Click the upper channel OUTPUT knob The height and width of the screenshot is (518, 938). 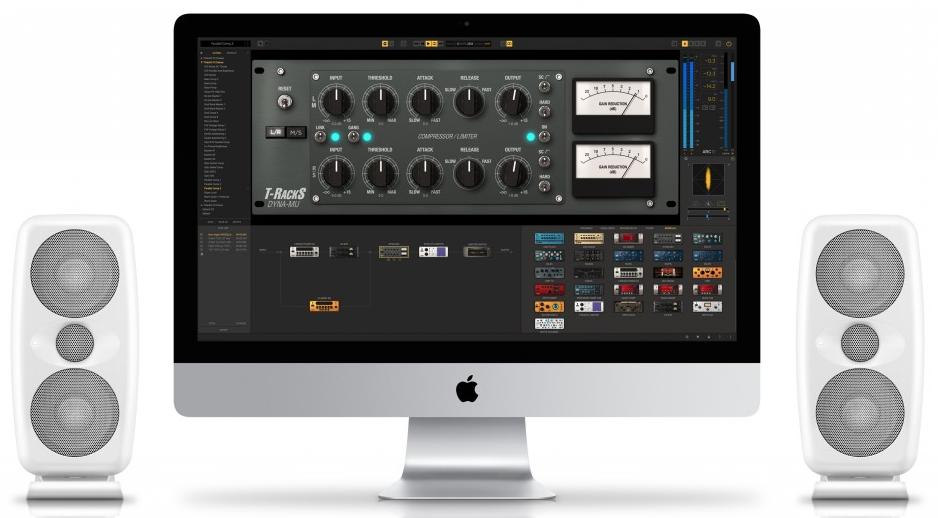513,101
